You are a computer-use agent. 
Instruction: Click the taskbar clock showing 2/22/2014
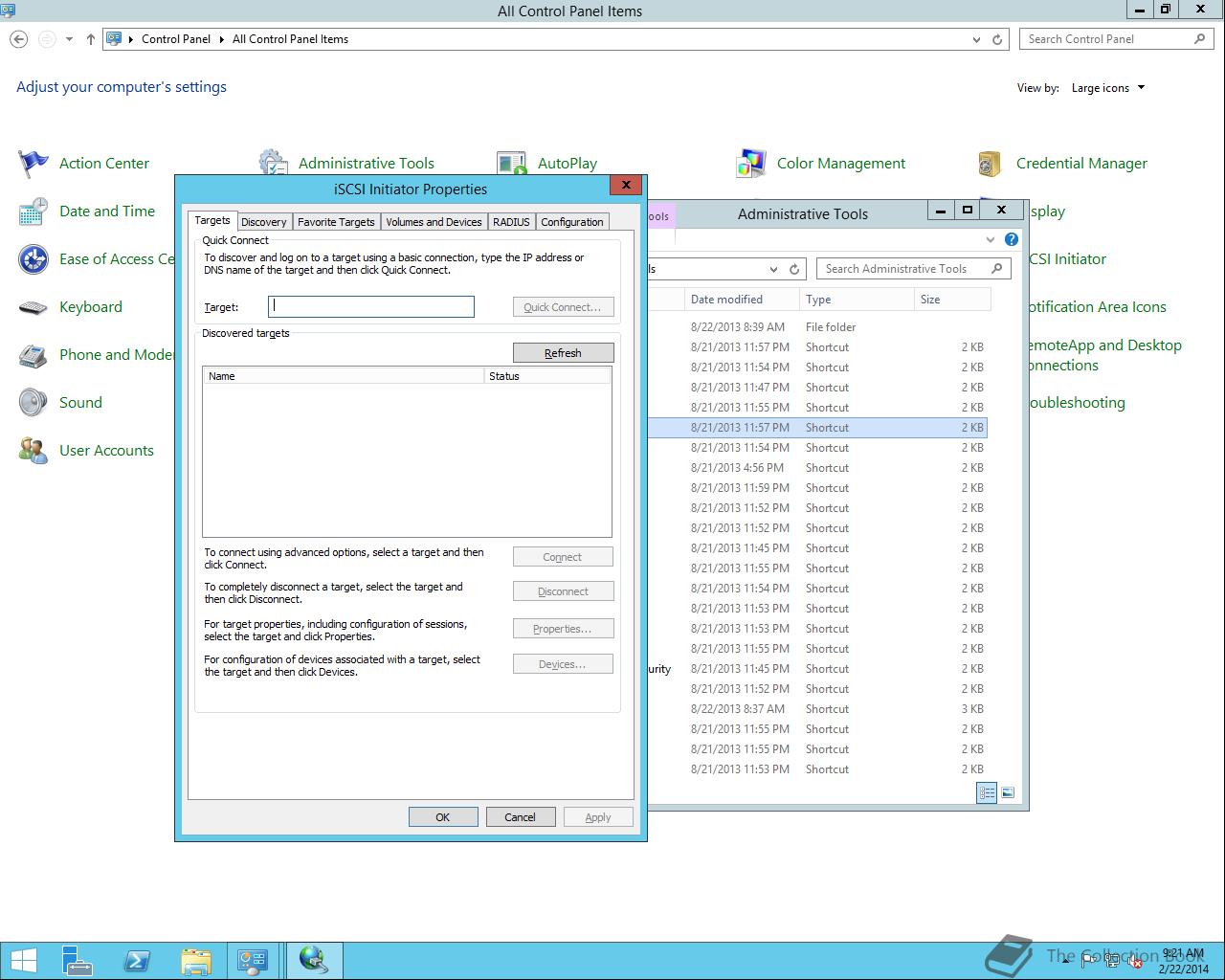click(x=1183, y=961)
